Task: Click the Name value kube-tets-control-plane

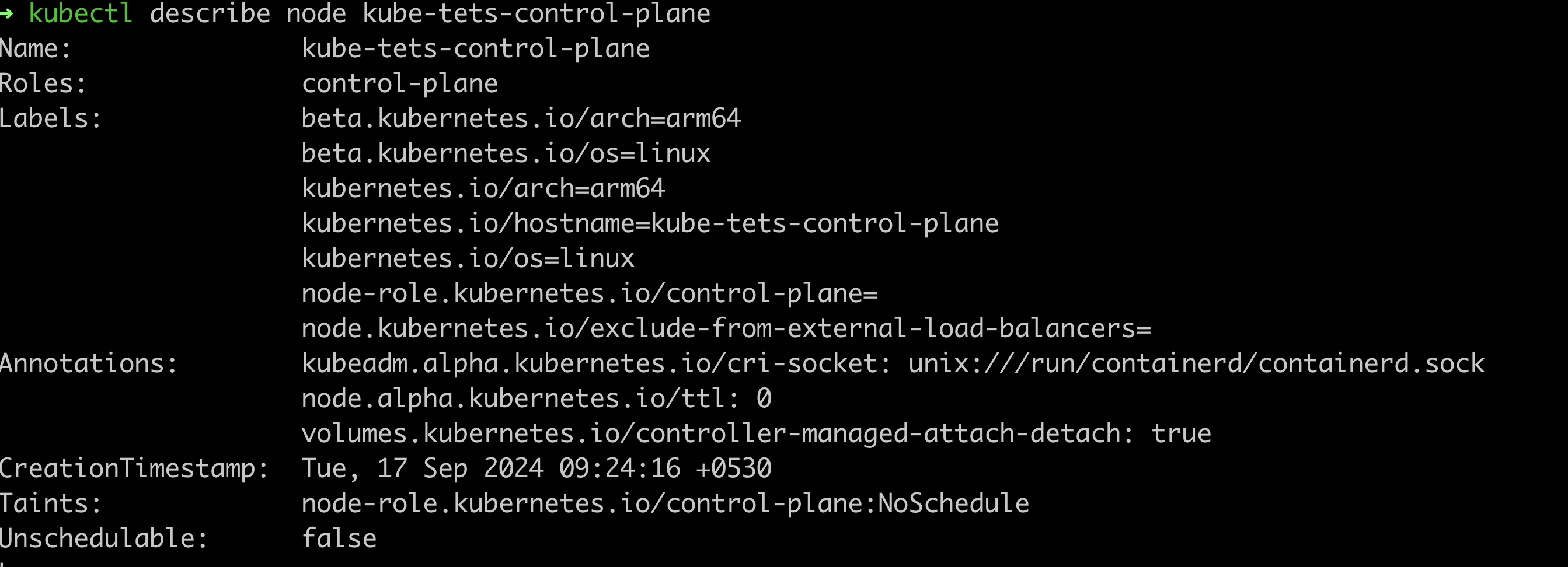Action: click(475, 48)
